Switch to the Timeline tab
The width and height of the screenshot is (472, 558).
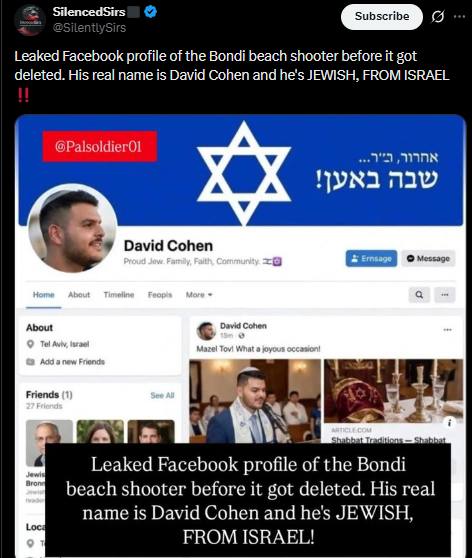coord(119,295)
